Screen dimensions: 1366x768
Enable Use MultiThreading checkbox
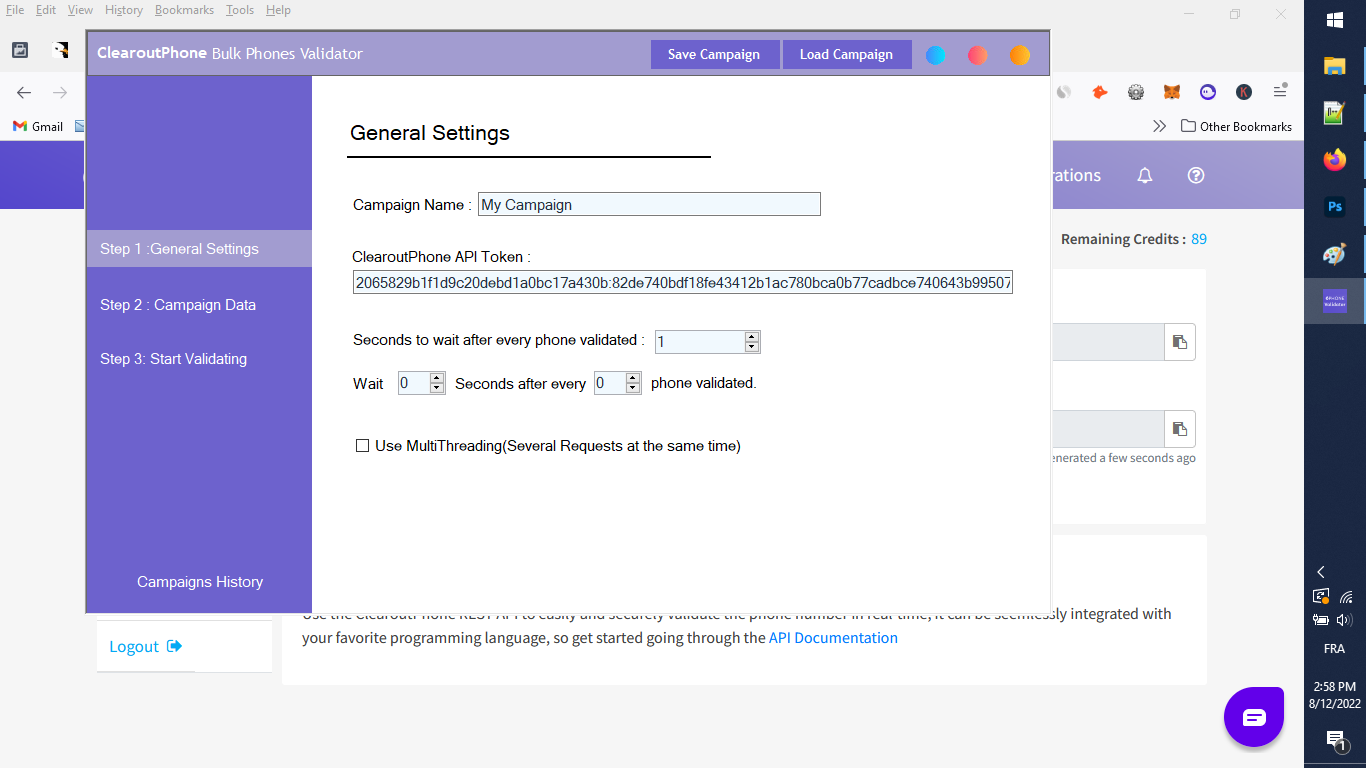pyautogui.click(x=363, y=446)
